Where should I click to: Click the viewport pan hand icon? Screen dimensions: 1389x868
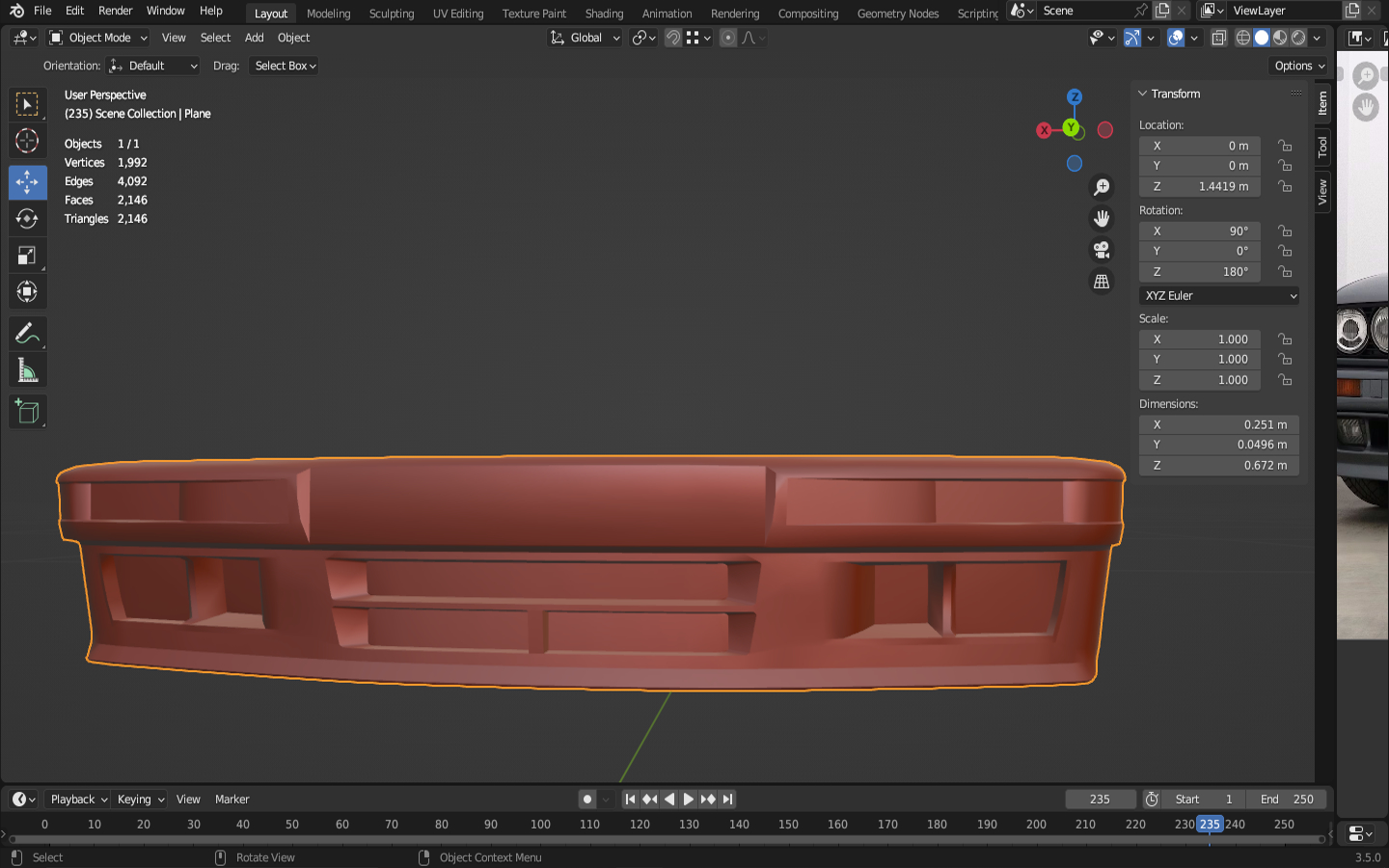coord(1102,219)
